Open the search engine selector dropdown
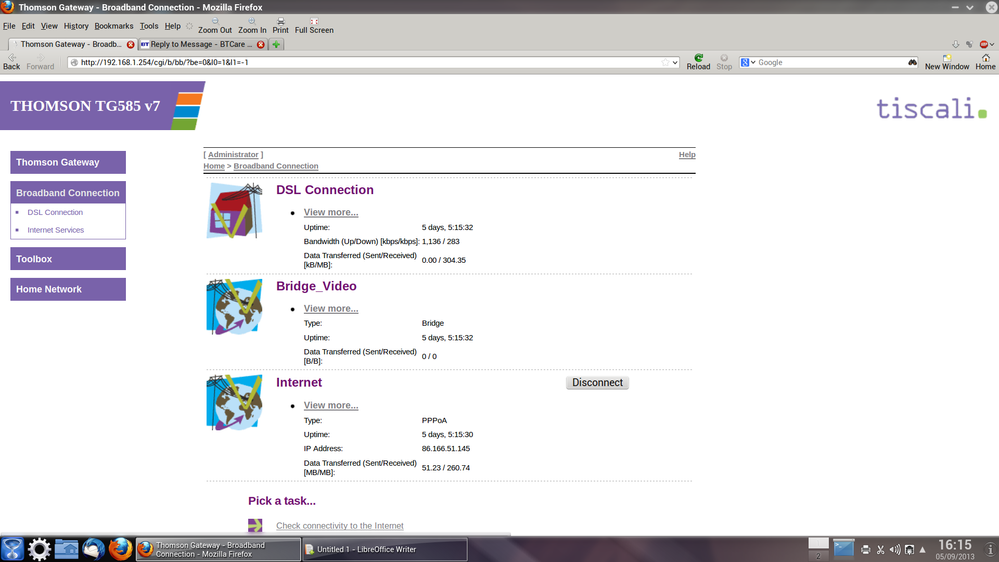The height and width of the screenshot is (562, 999). pos(752,62)
